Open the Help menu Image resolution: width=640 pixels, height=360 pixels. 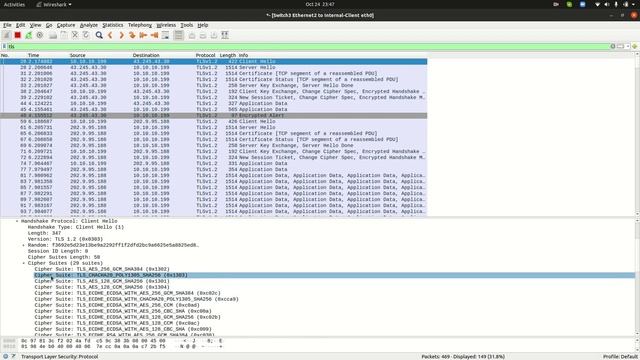point(203,25)
